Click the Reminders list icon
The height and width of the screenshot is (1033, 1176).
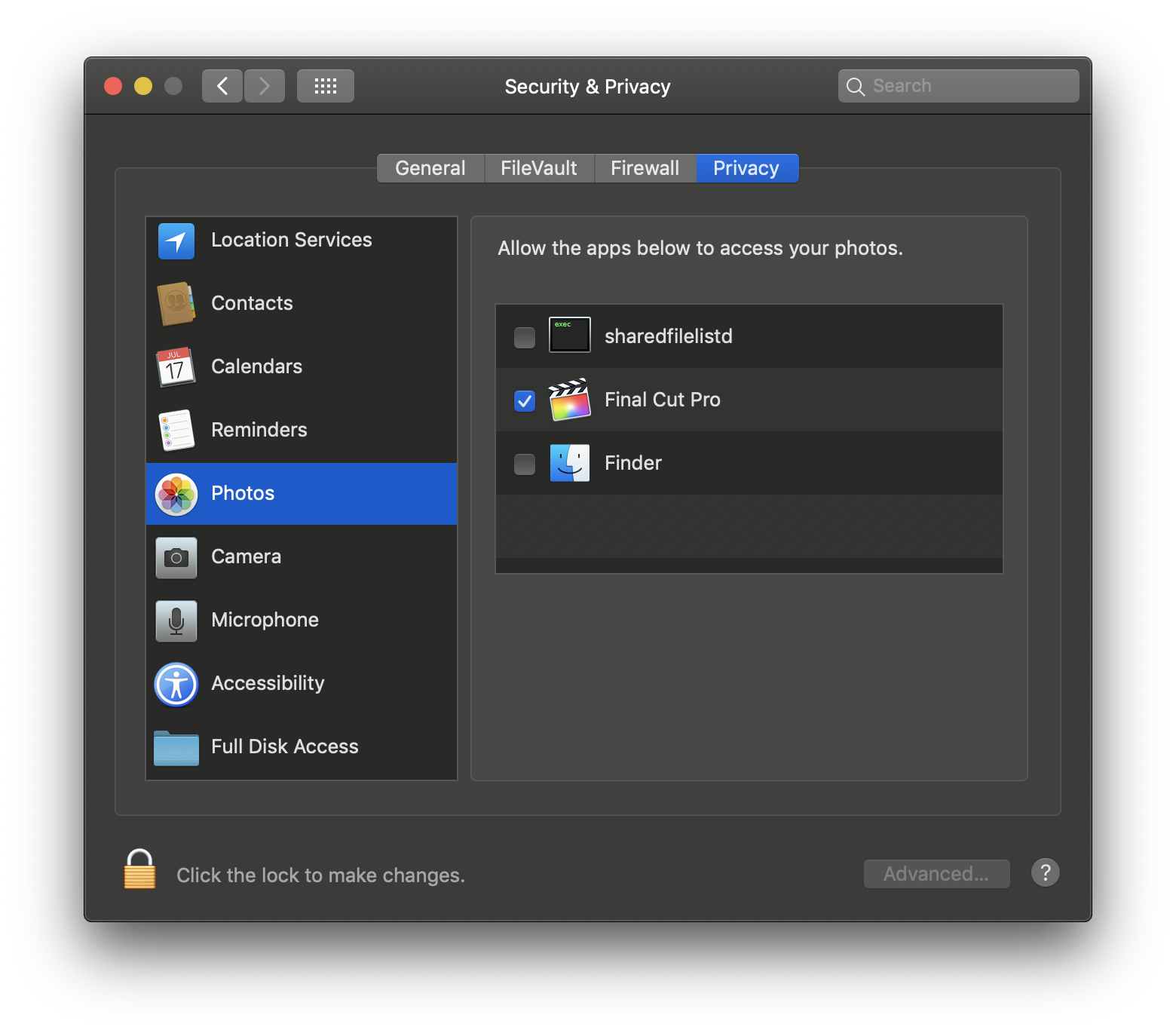[x=176, y=431]
